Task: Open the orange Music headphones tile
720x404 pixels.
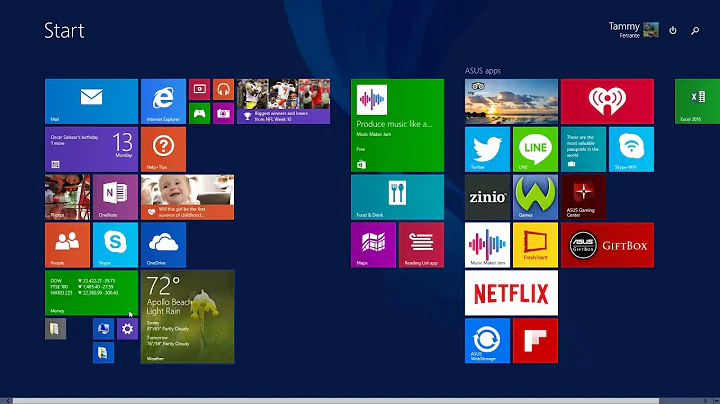Action: (x=223, y=90)
